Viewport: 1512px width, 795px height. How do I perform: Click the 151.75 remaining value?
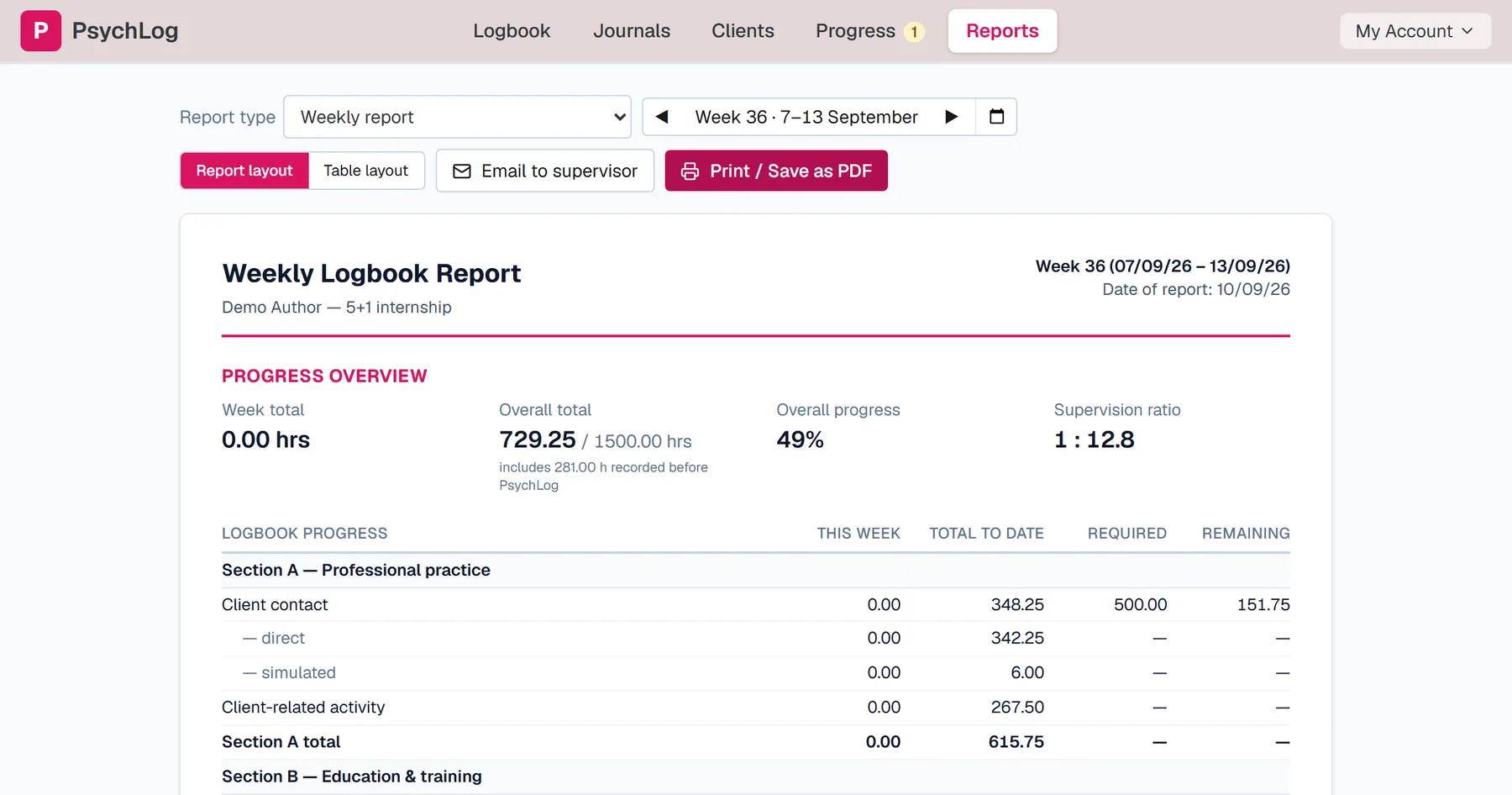click(x=1263, y=604)
